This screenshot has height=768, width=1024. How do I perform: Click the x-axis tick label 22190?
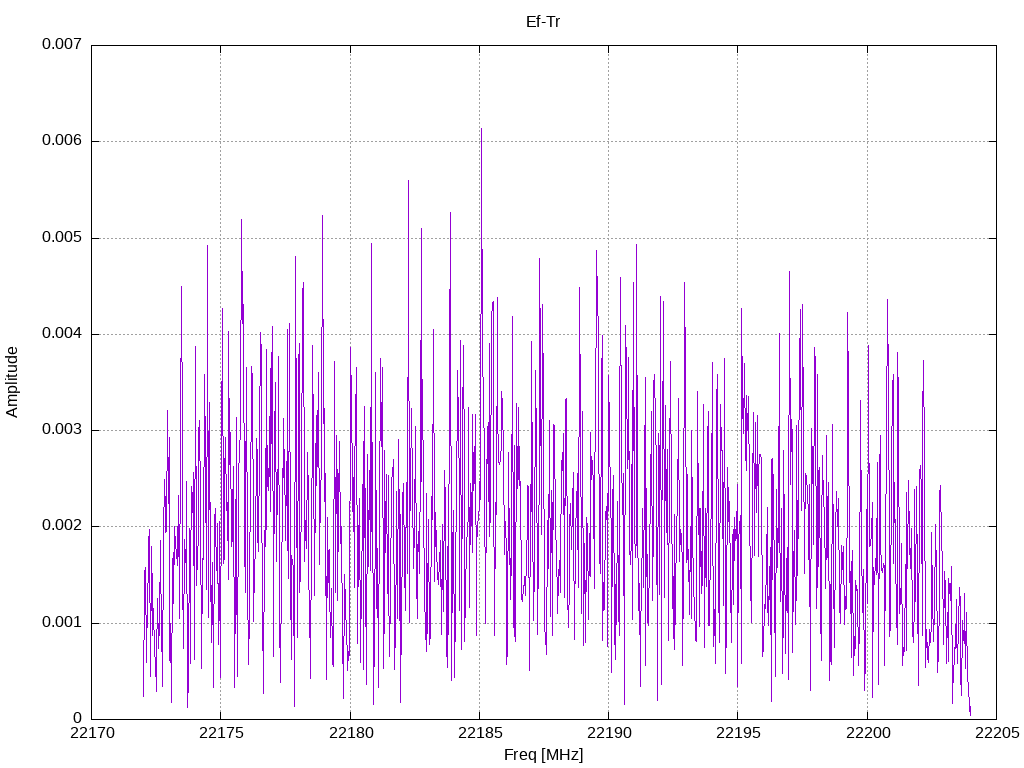click(609, 733)
